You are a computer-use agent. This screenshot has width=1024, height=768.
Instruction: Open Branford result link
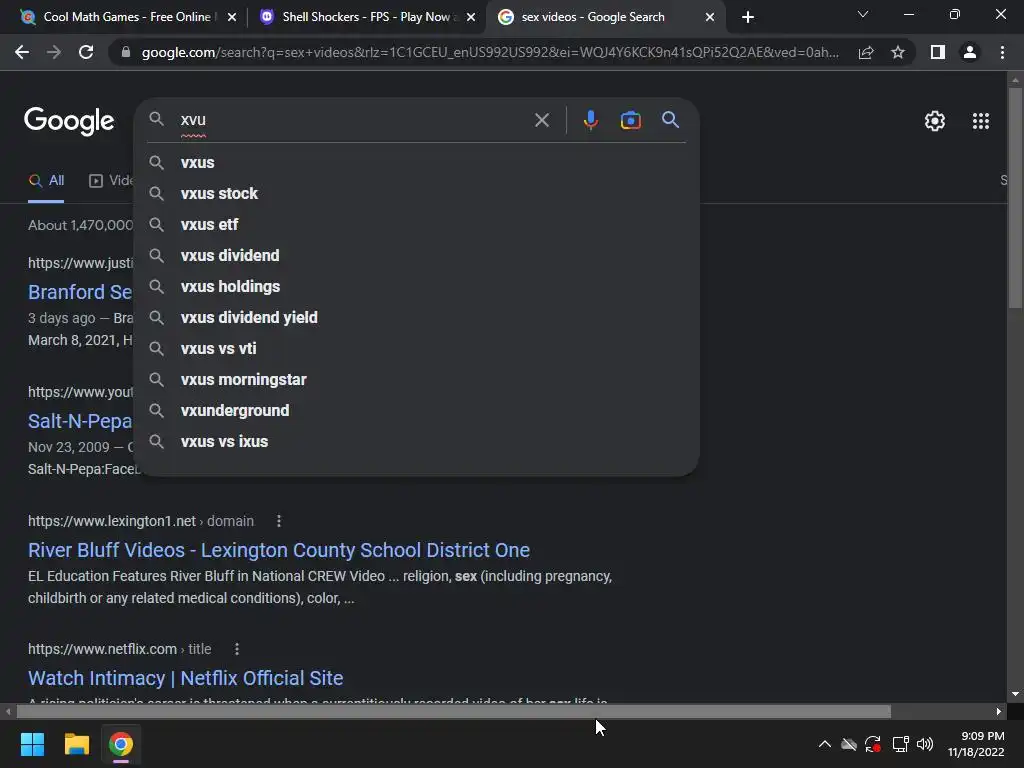80,292
